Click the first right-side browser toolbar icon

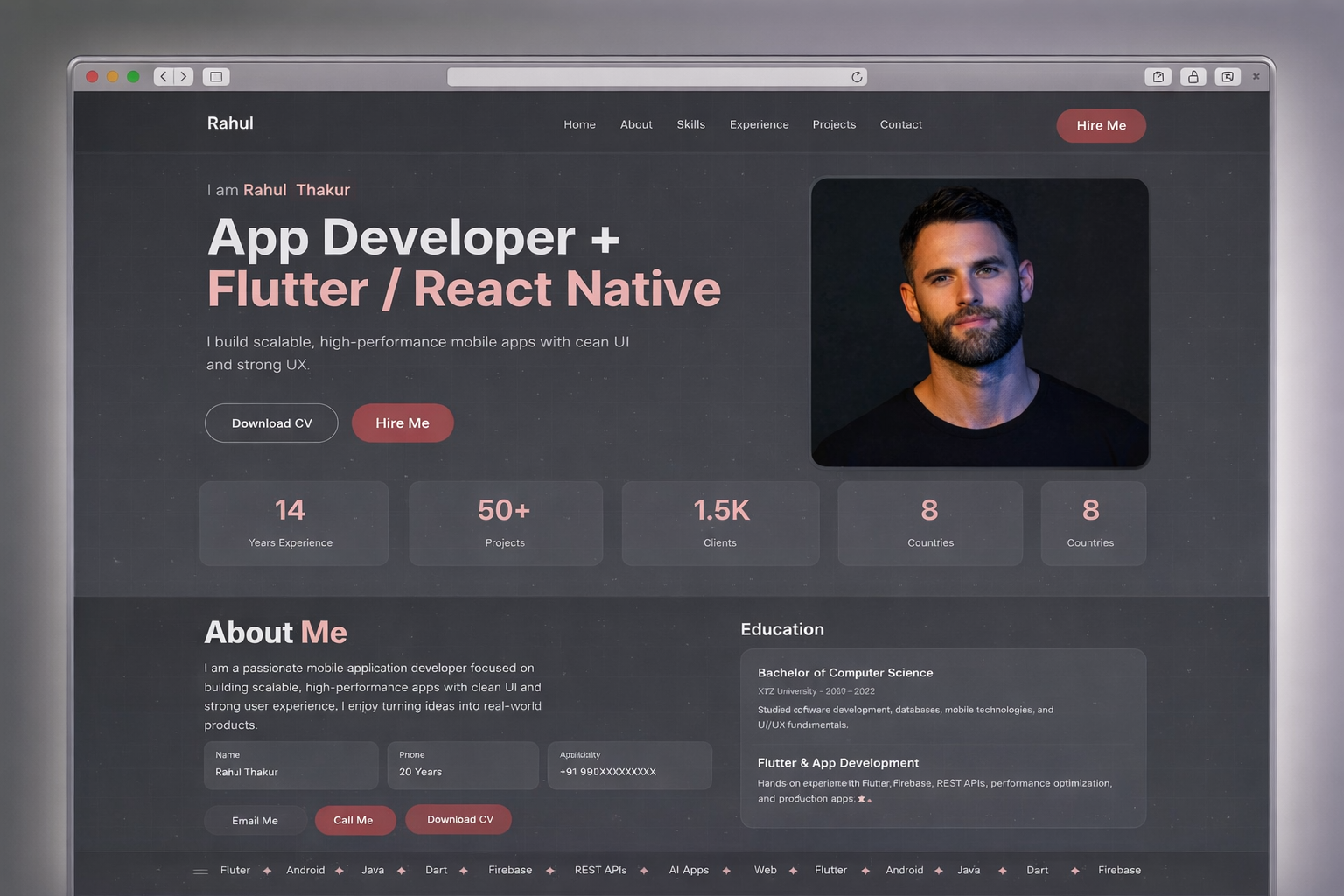1158,77
